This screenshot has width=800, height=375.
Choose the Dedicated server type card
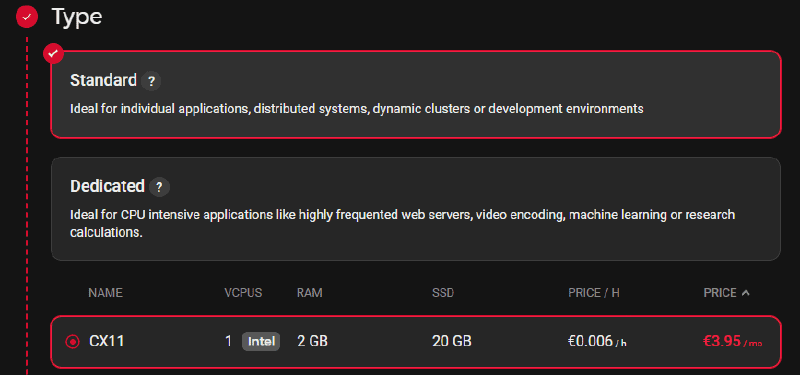tap(416, 209)
